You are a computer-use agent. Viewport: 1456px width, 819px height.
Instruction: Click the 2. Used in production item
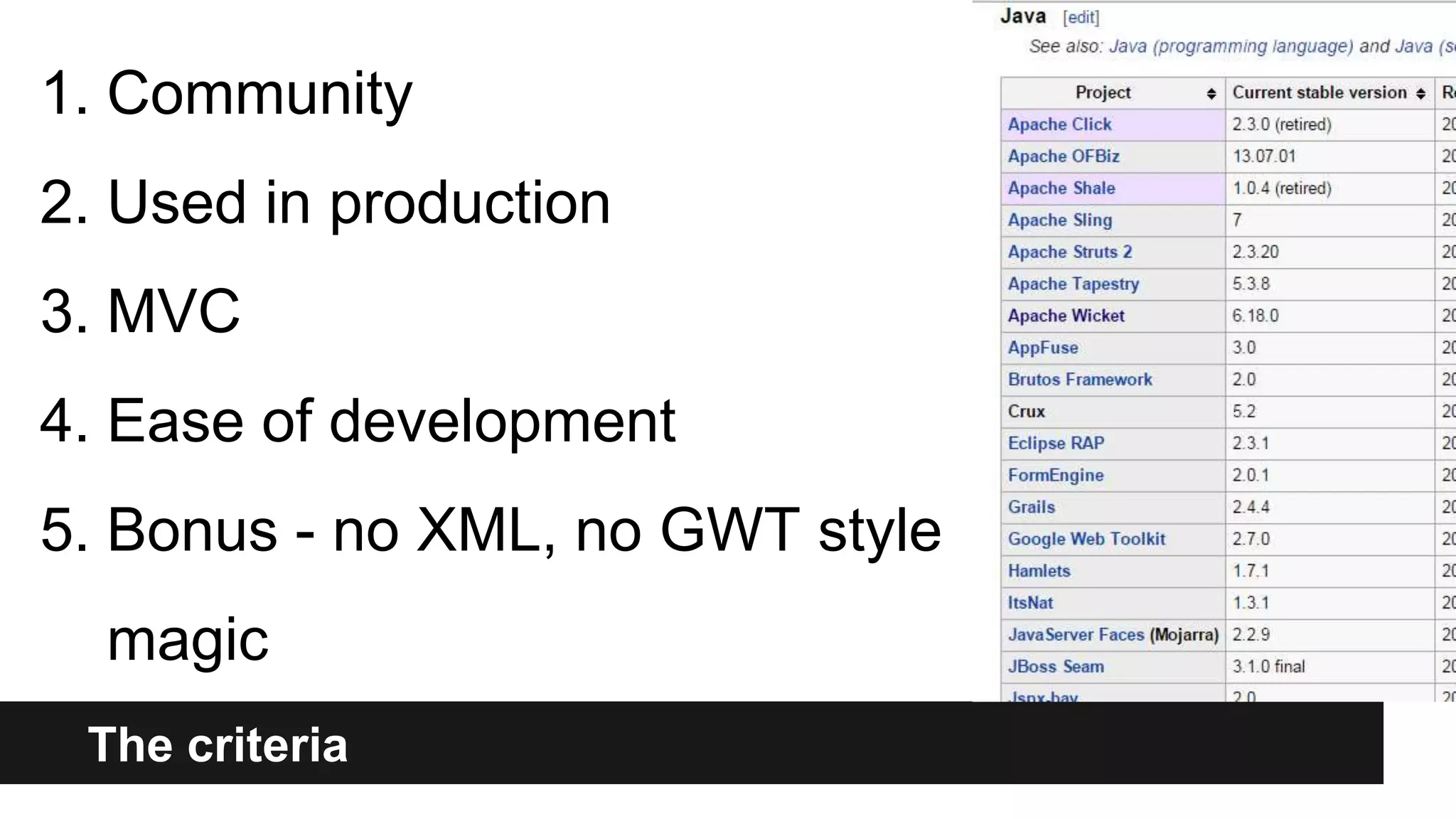point(325,203)
